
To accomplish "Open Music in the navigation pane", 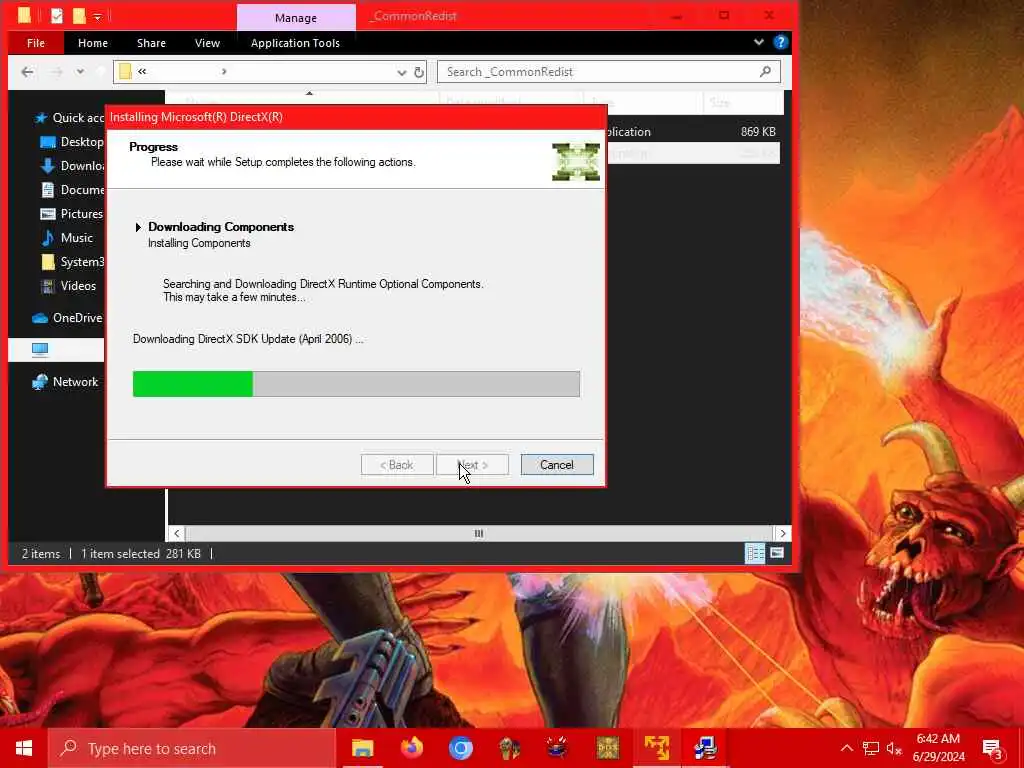I will click(x=67, y=238).
